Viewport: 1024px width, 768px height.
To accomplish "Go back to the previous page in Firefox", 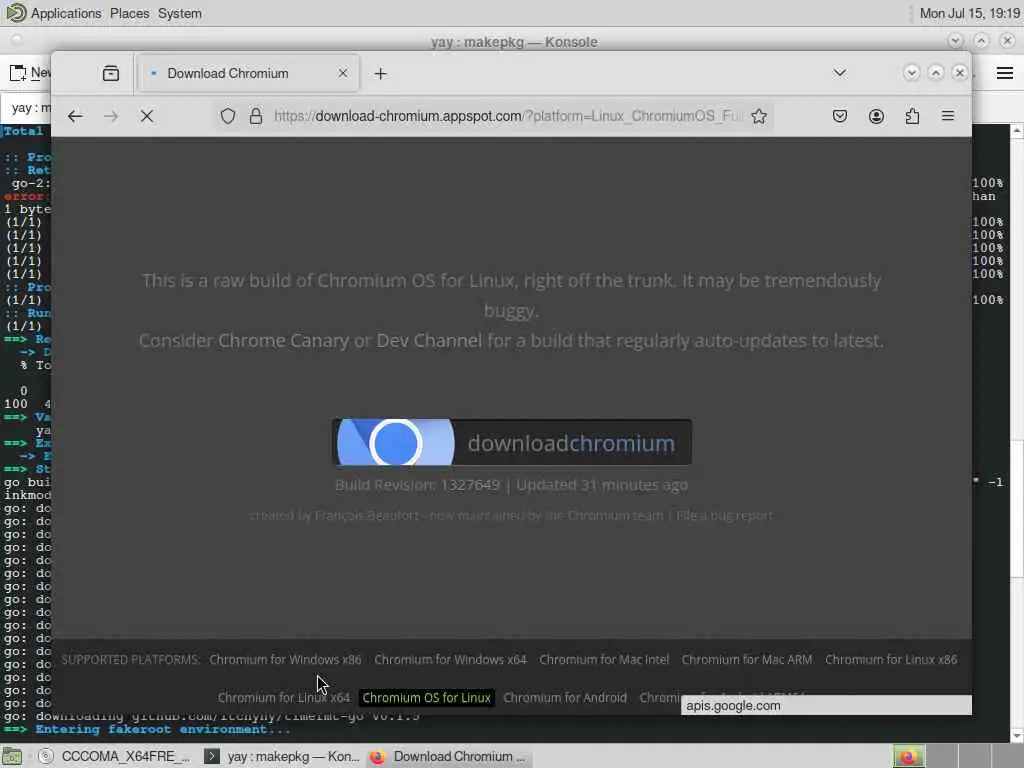I will pyautogui.click(x=75, y=116).
